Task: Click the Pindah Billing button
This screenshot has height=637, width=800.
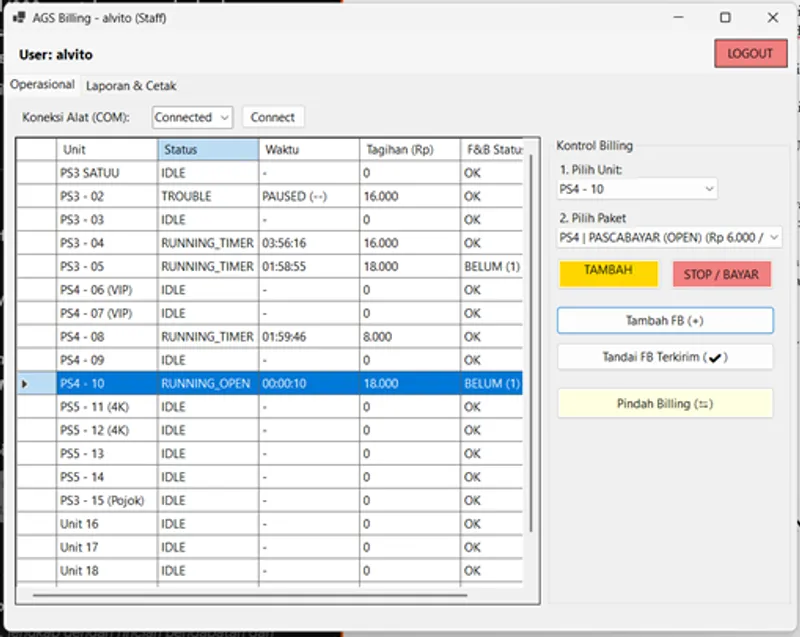Action: [x=665, y=404]
